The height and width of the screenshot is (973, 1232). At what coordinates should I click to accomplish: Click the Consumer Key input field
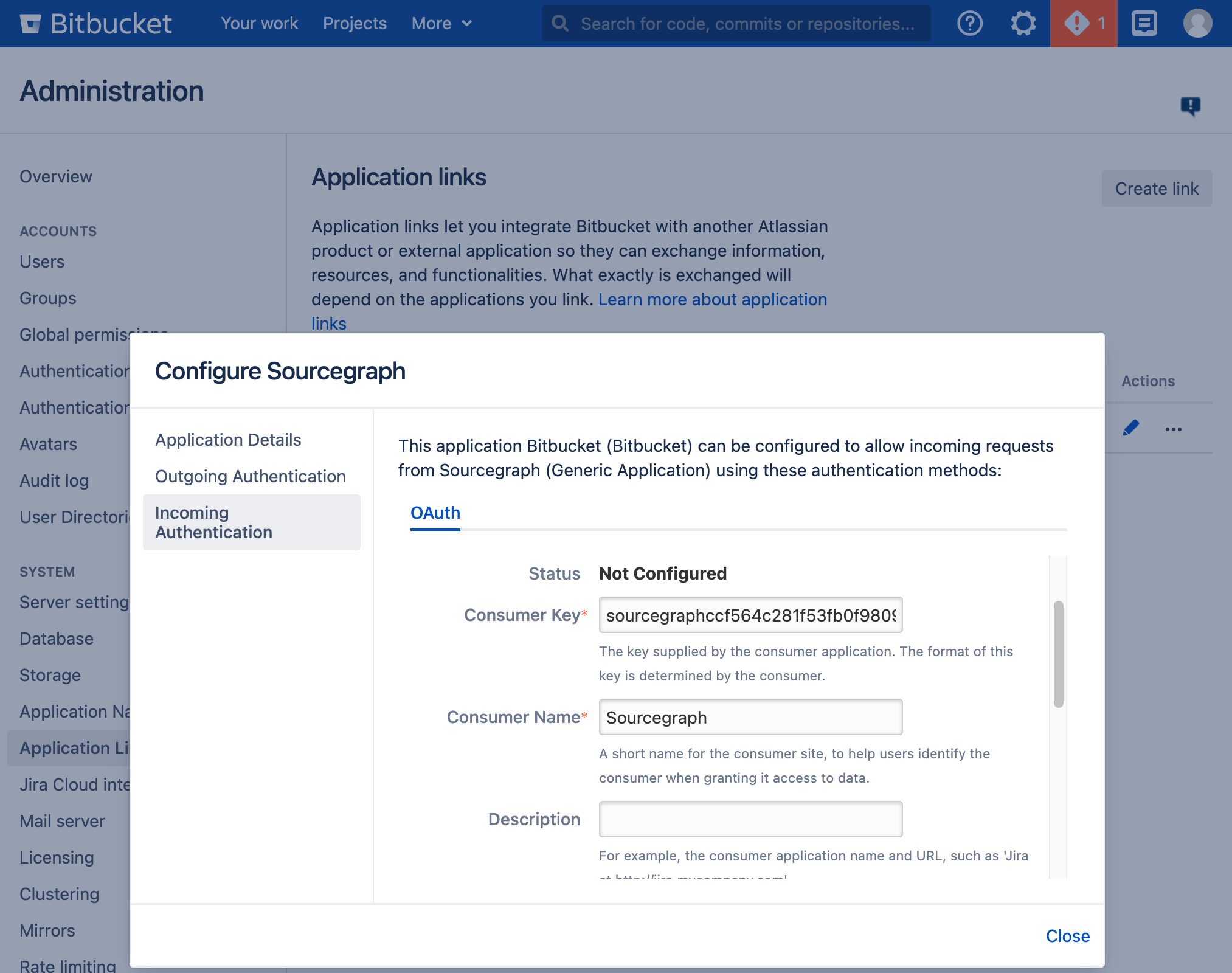tap(750, 614)
